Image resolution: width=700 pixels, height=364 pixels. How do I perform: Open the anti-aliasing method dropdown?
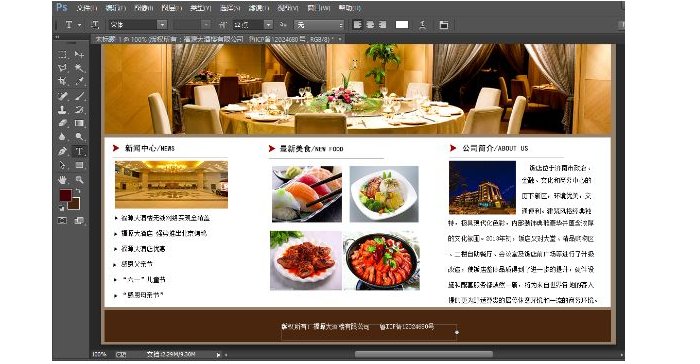coord(319,25)
